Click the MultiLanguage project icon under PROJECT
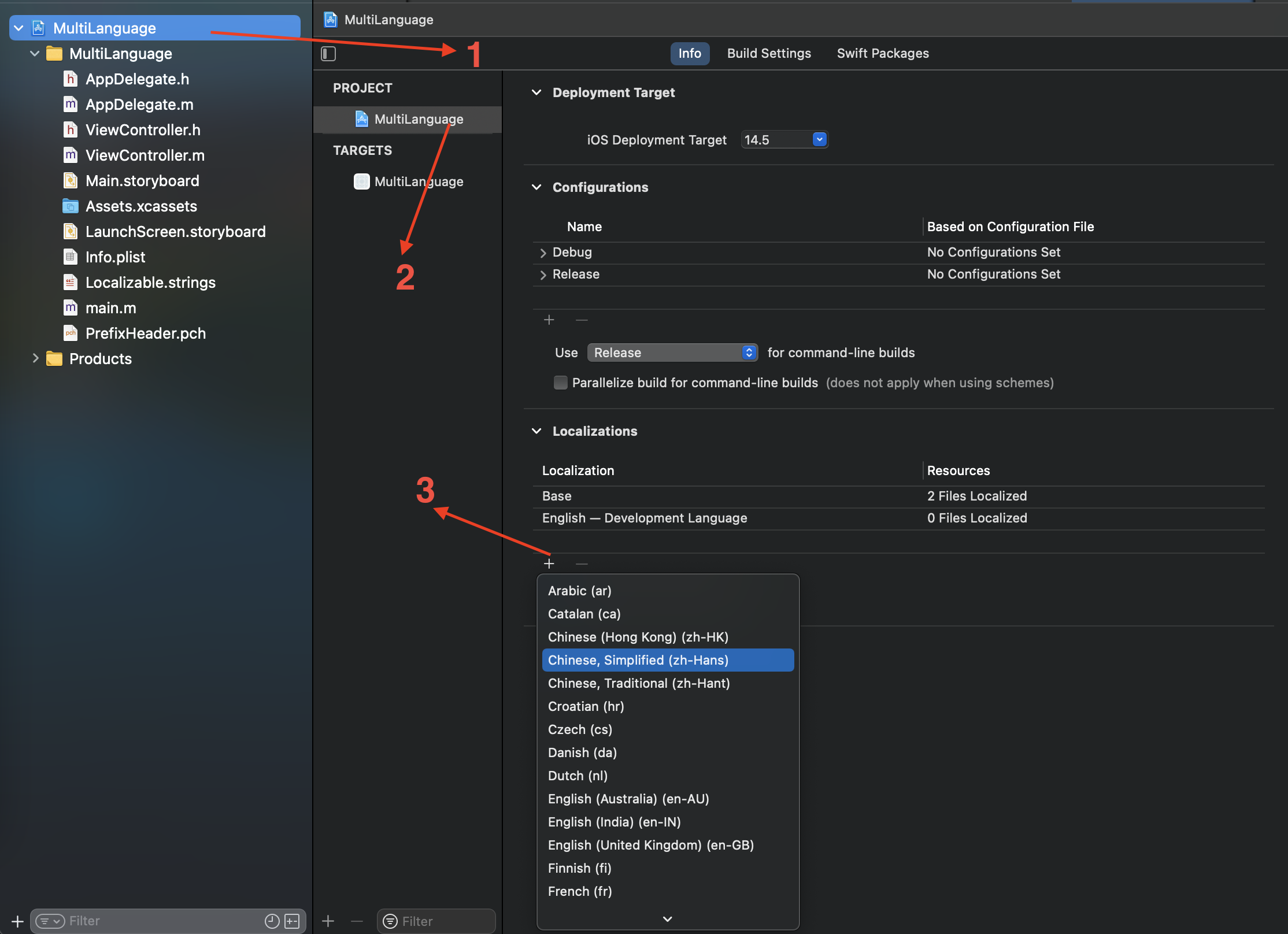This screenshot has height=934, width=1288. pyautogui.click(x=361, y=119)
